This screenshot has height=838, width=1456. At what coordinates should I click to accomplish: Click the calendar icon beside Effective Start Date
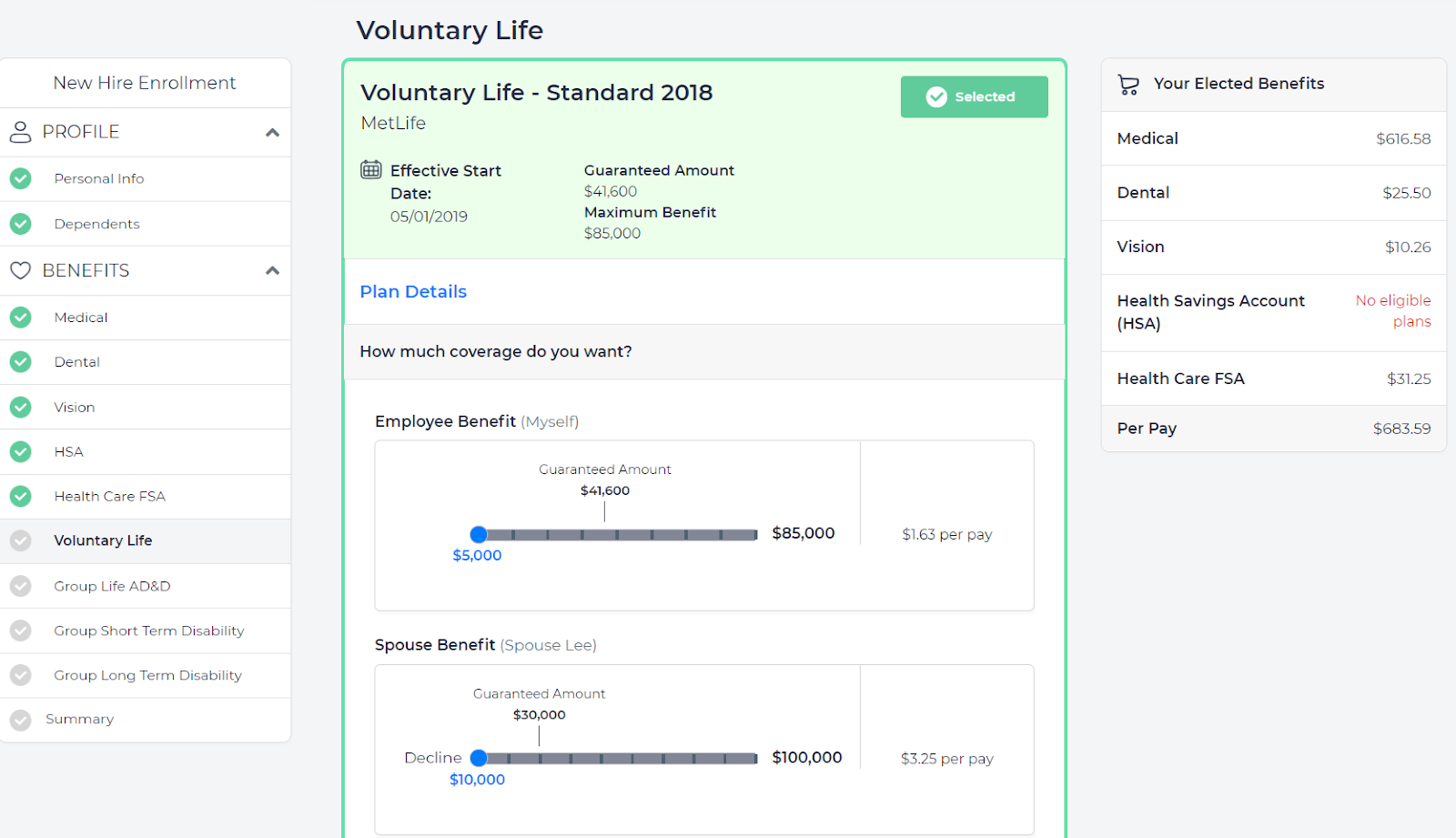[371, 169]
